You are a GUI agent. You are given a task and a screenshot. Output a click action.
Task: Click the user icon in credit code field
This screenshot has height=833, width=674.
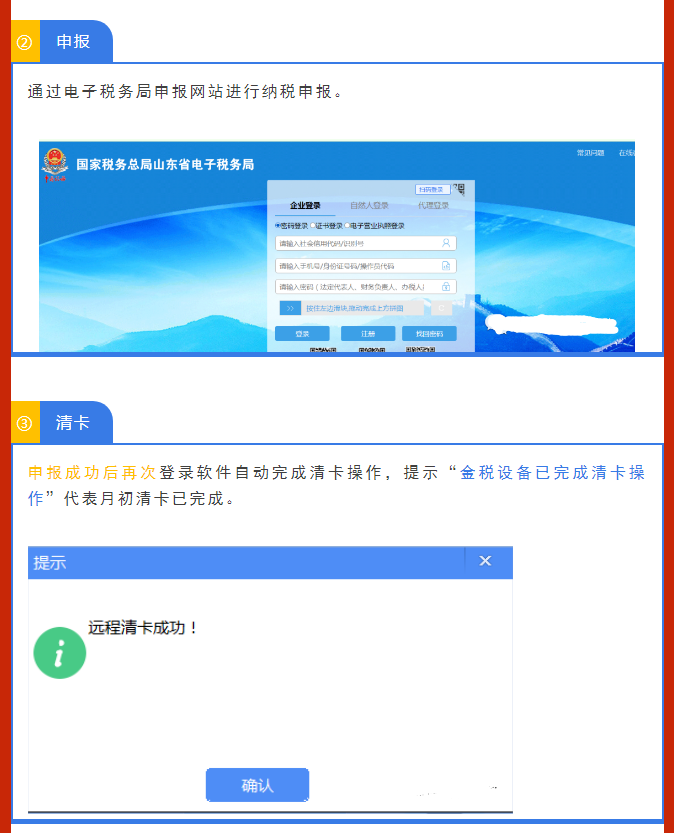tap(446, 243)
